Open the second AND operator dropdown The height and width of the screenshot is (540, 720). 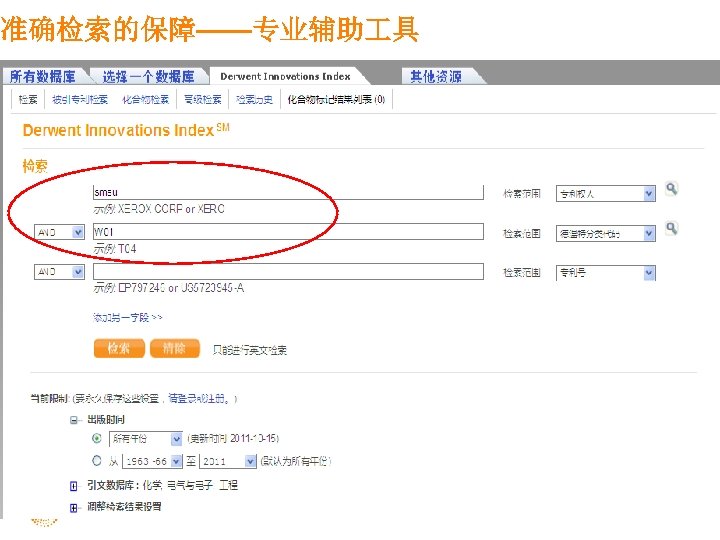tap(60, 272)
